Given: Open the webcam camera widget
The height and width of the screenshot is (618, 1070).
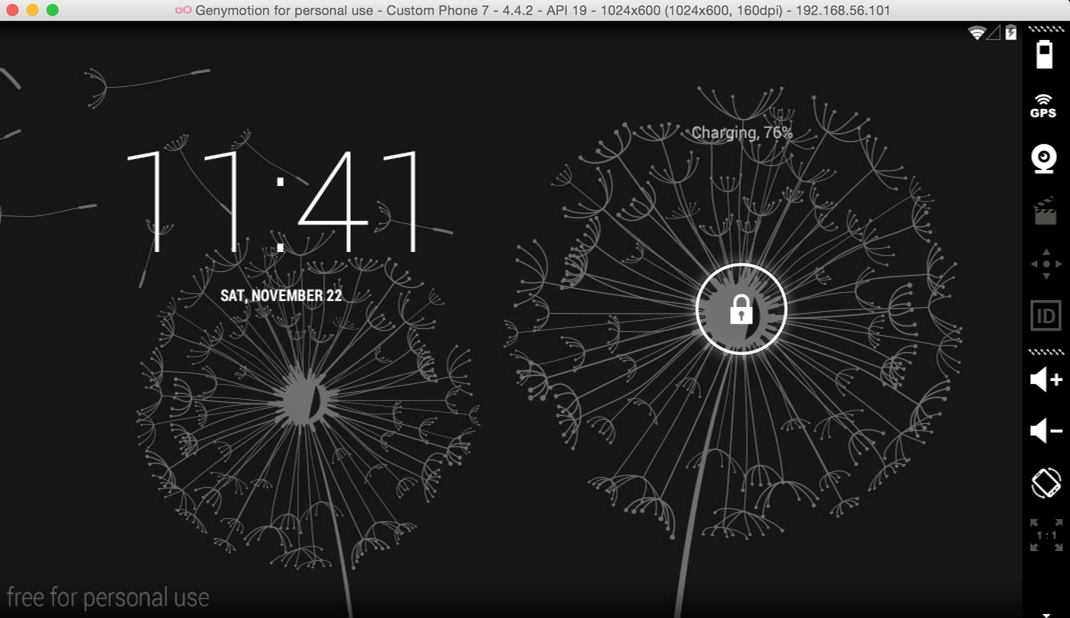Looking at the screenshot, I should click(x=1045, y=159).
